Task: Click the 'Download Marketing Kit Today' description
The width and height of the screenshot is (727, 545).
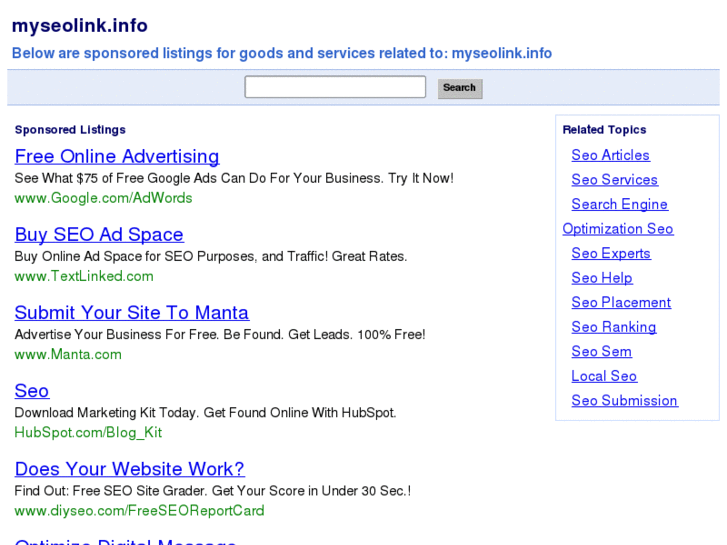Action: pyautogui.click(x=205, y=413)
